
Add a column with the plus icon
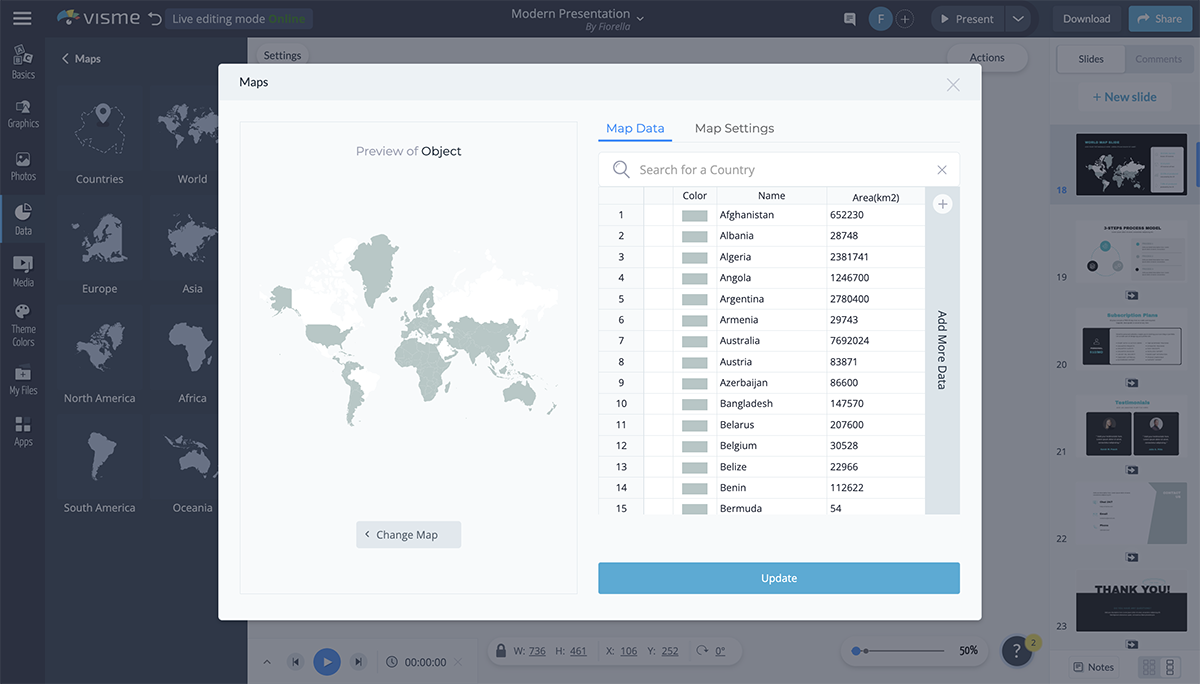942,204
